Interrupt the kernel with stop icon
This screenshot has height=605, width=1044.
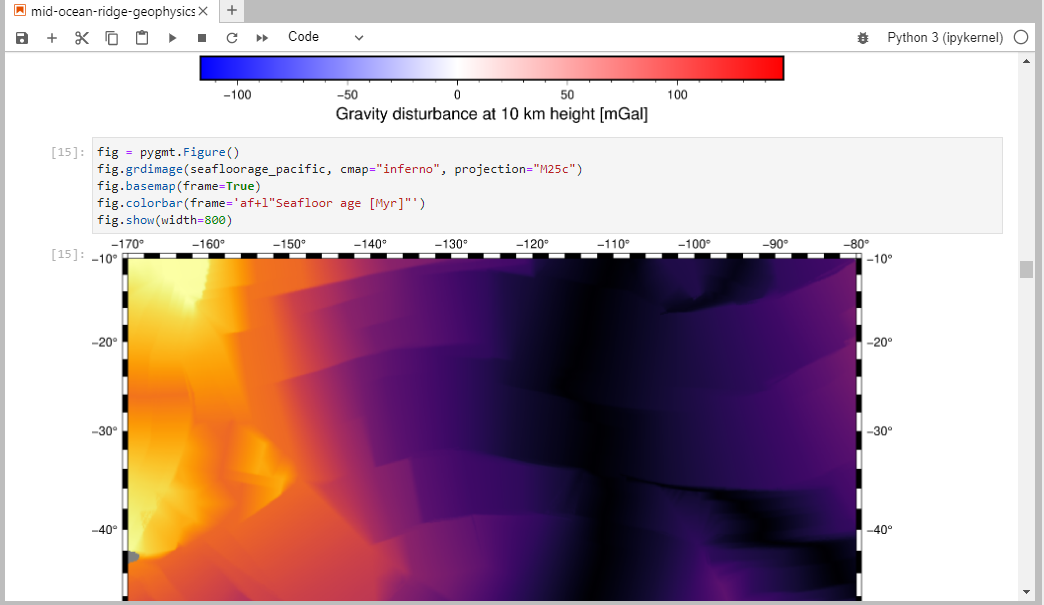point(202,38)
